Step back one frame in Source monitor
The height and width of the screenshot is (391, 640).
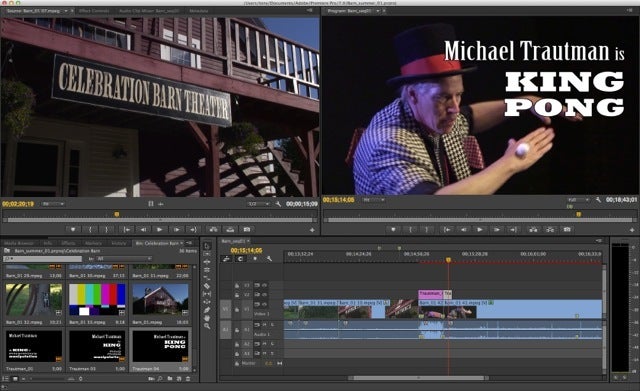tap(143, 230)
